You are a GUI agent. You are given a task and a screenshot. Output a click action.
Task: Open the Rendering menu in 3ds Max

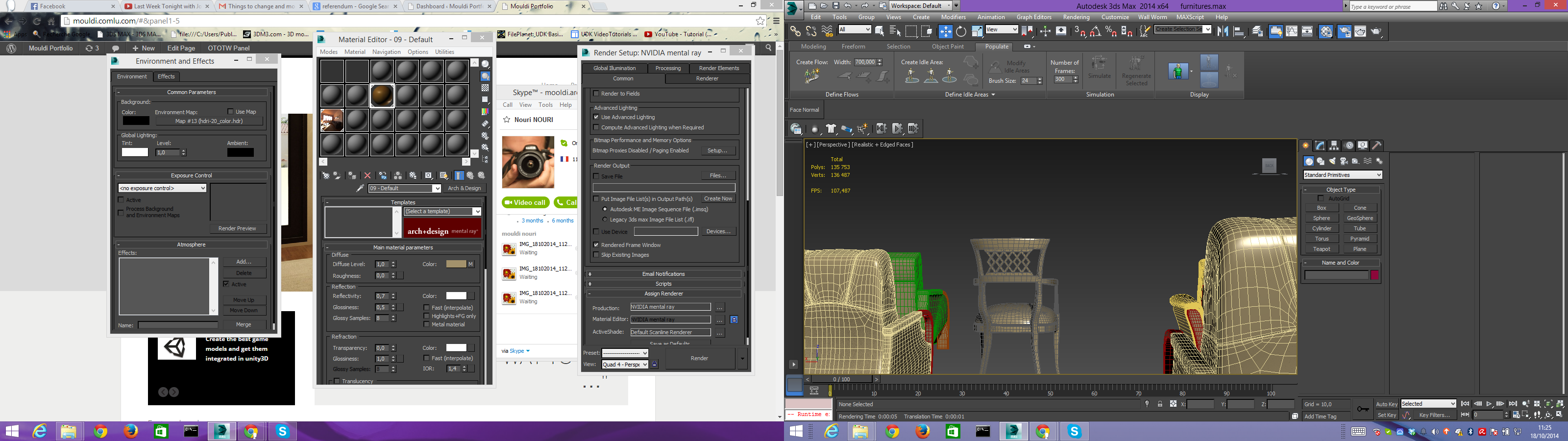[1076, 17]
